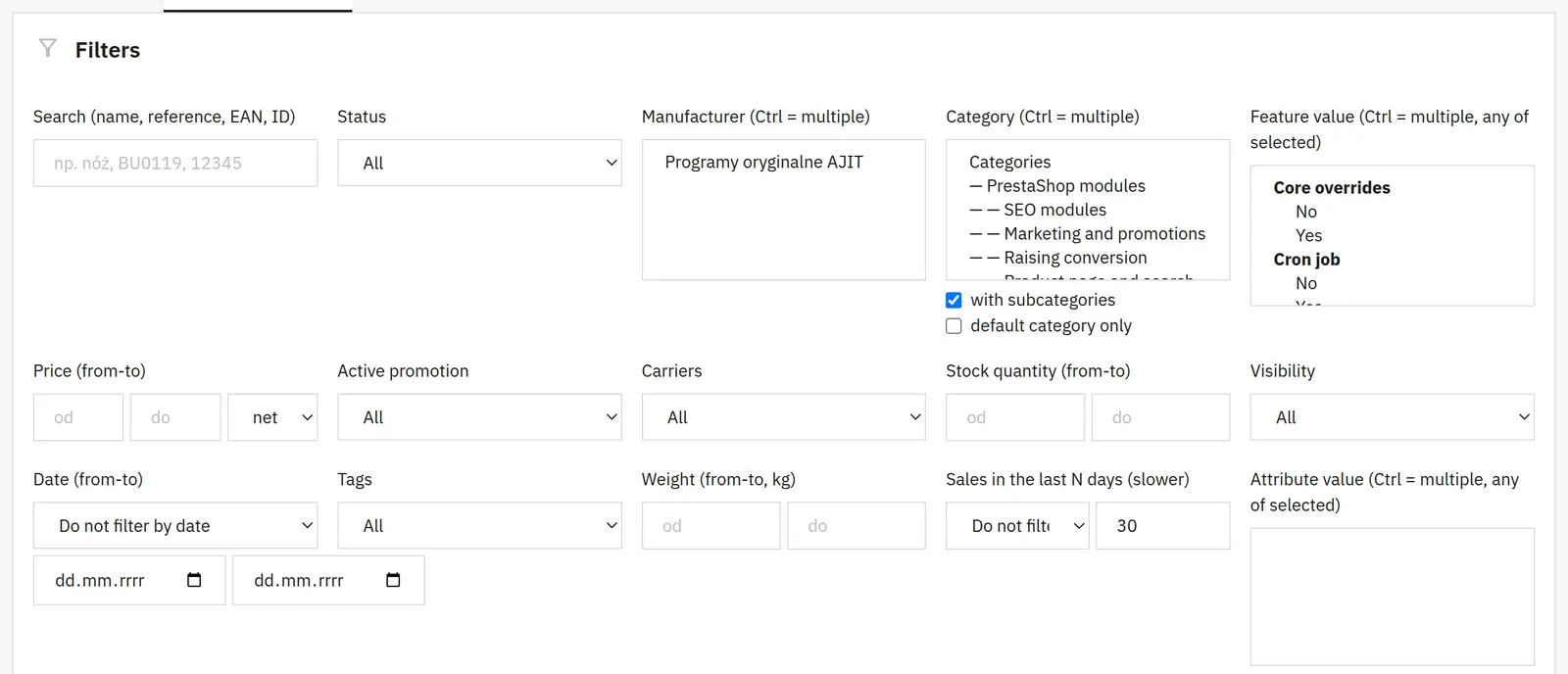Click the Filters heading text
This screenshot has width=1568, height=674.
(108, 50)
